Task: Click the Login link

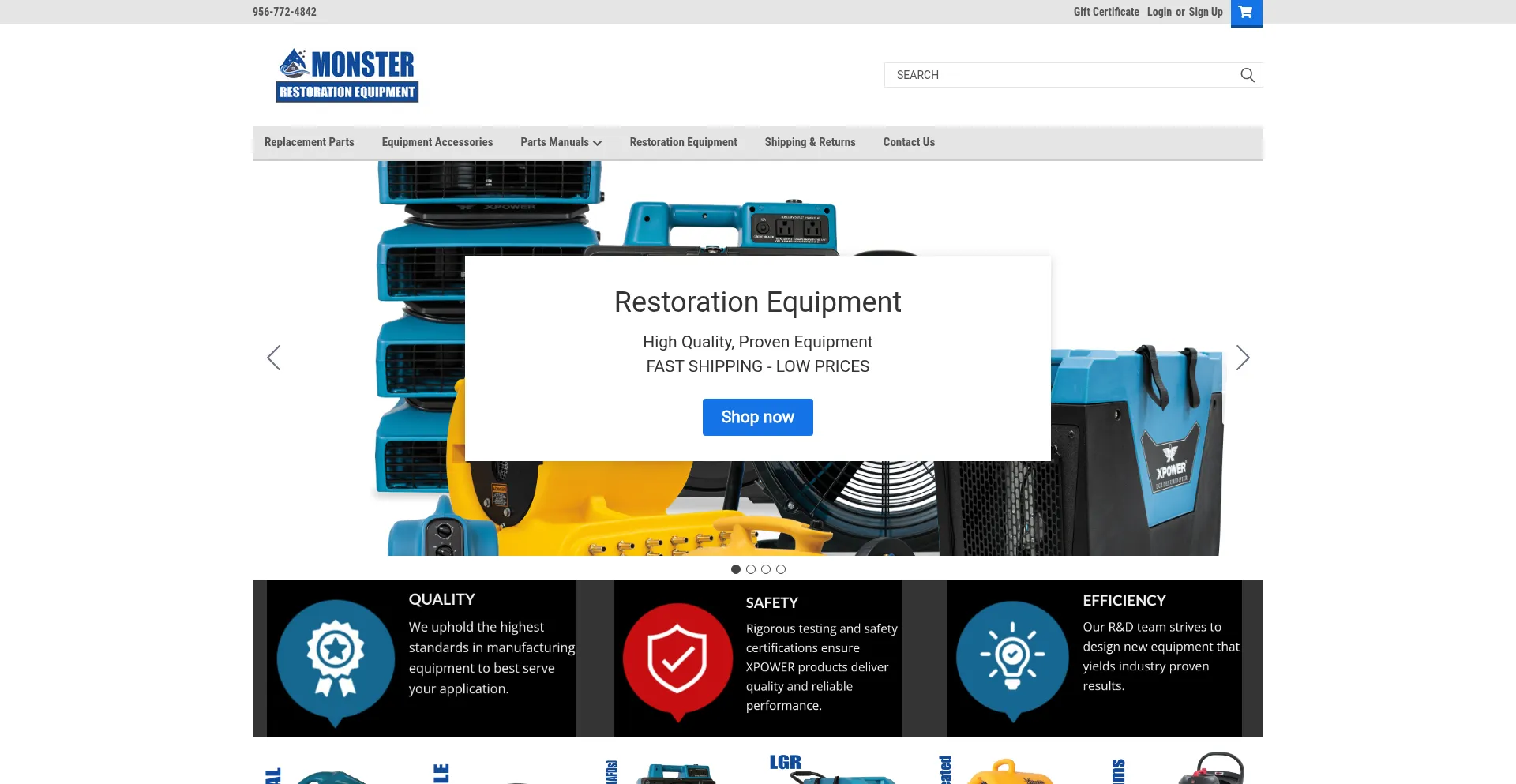Action: 1159,12
